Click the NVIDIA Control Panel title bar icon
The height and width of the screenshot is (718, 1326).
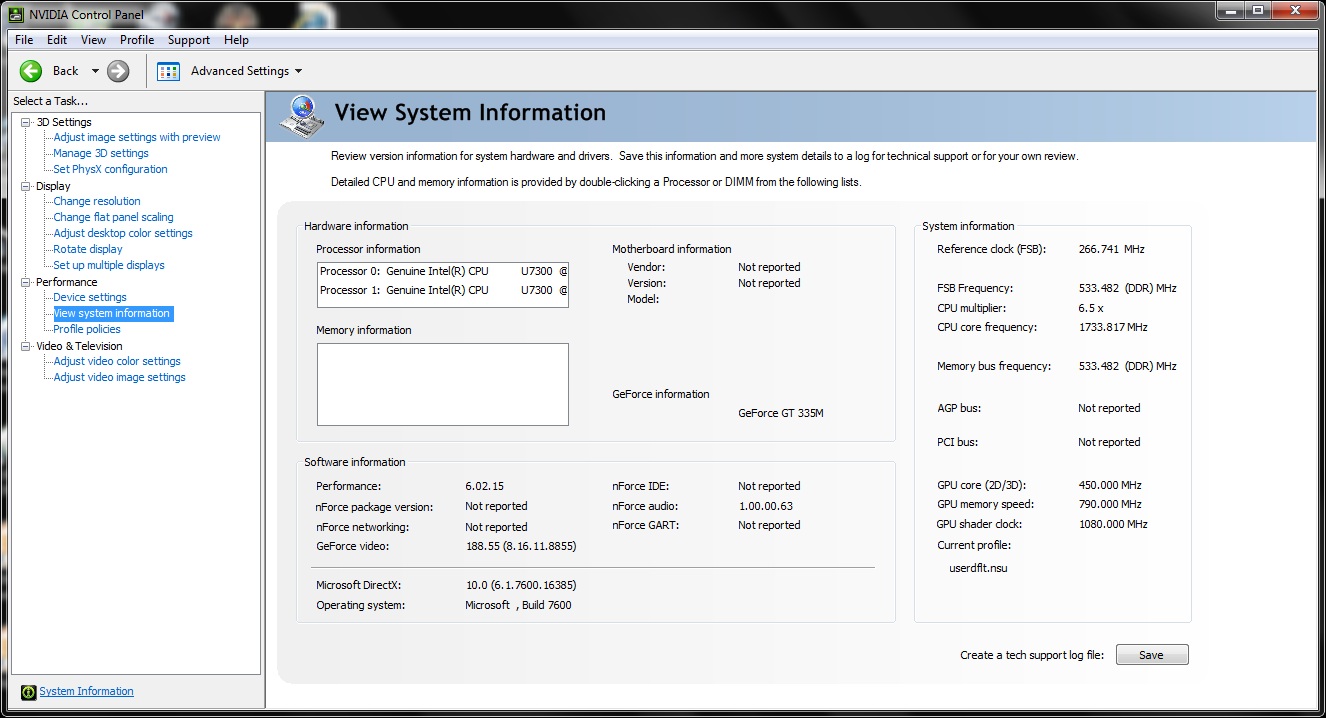(17, 14)
